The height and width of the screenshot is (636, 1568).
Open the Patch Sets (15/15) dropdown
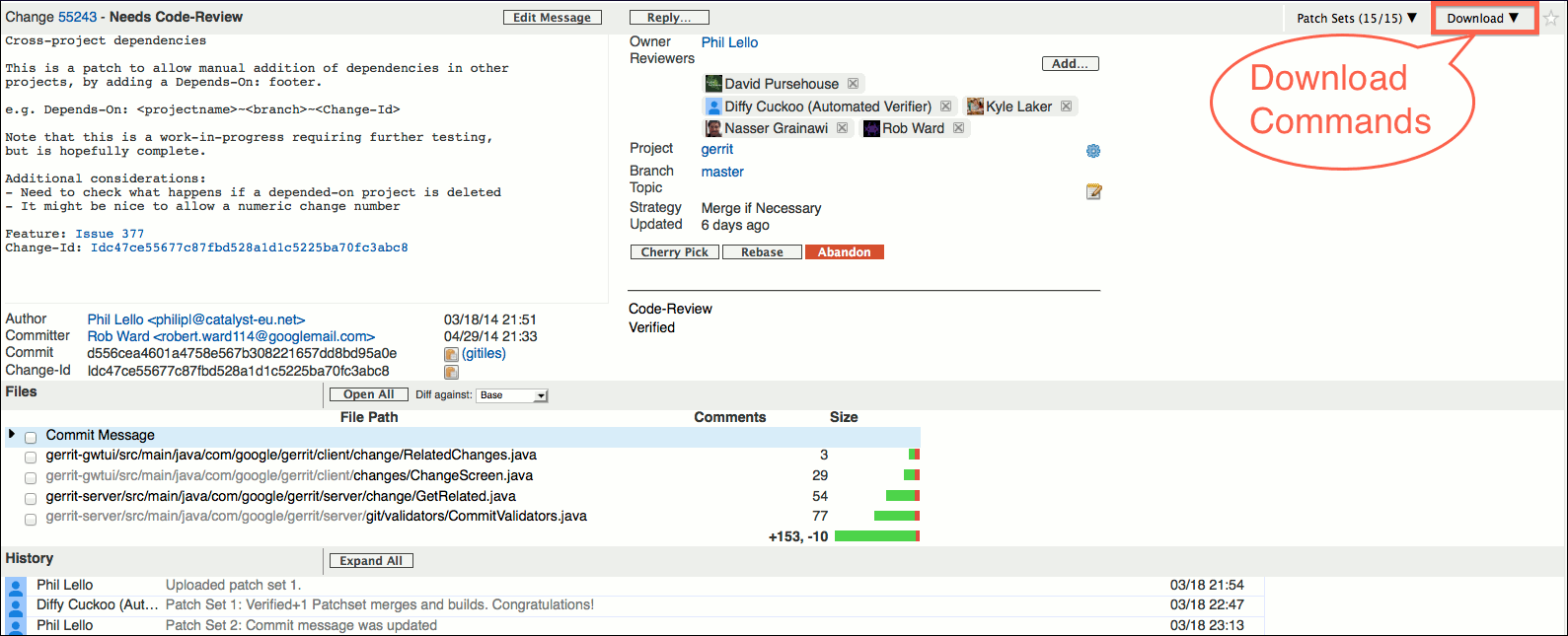pyautogui.click(x=1356, y=18)
